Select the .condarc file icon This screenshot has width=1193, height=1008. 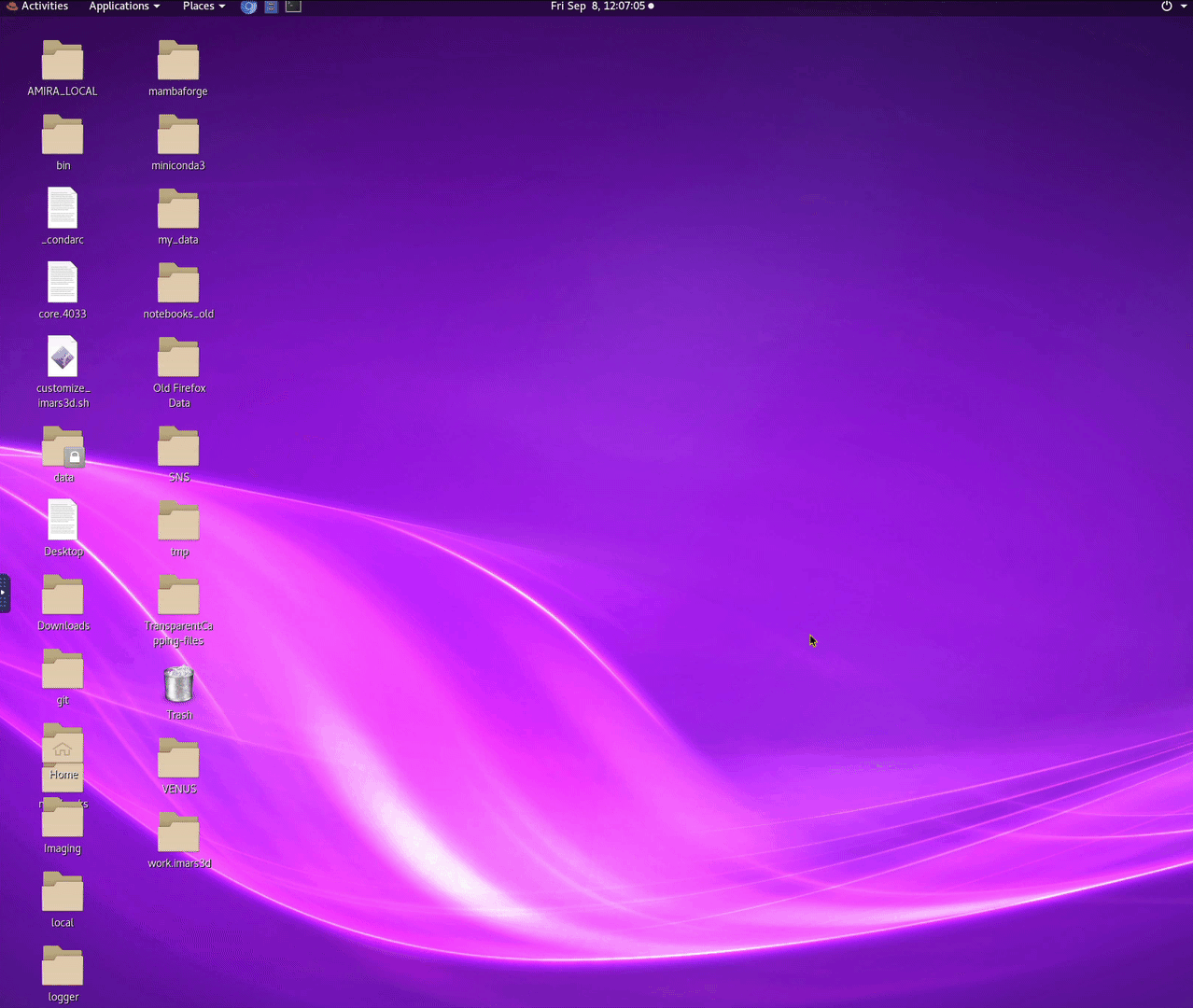tap(63, 209)
